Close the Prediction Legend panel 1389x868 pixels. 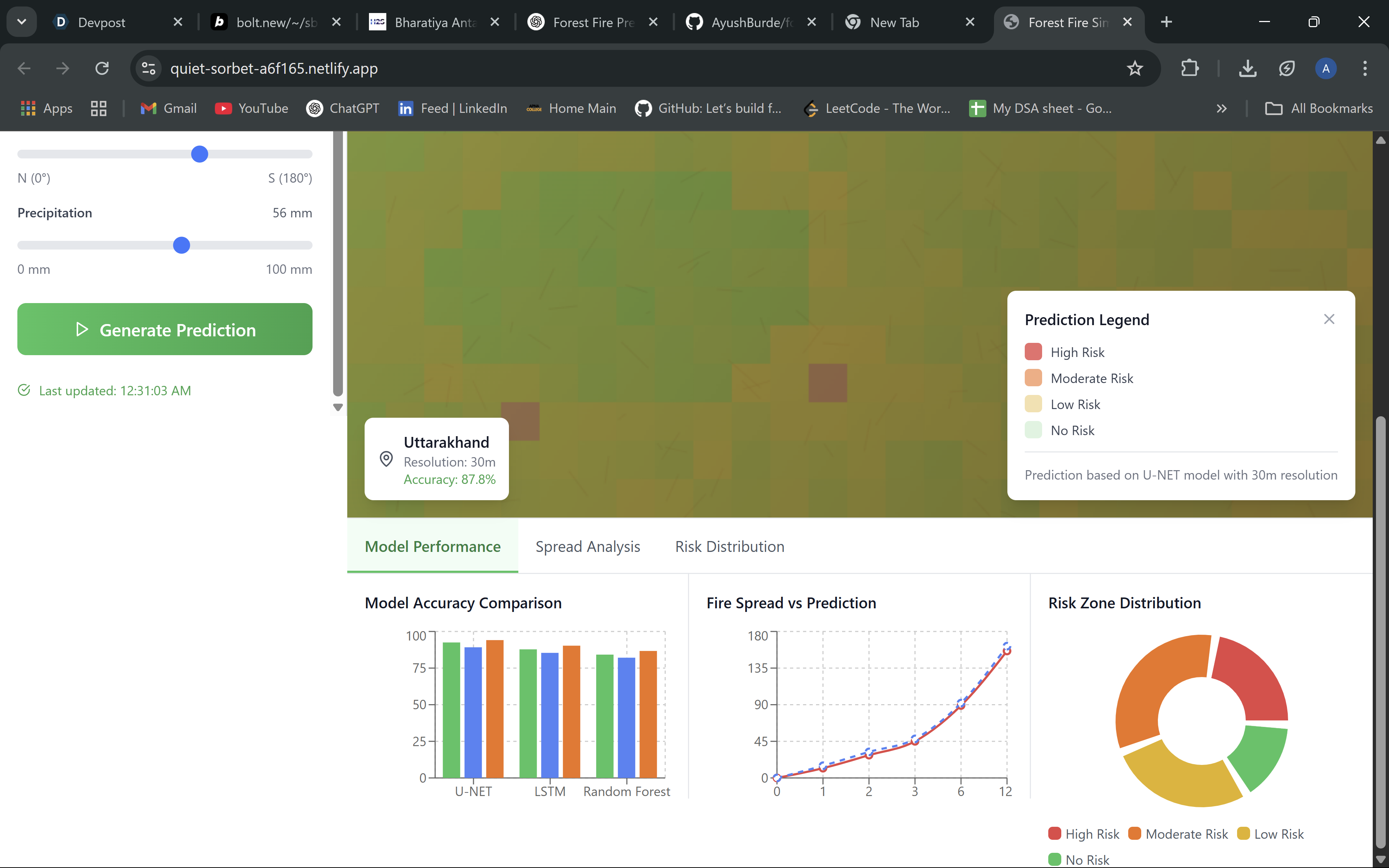pos(1329,319)
